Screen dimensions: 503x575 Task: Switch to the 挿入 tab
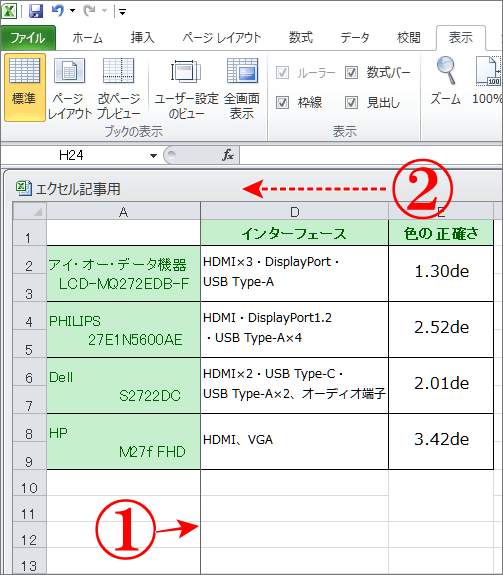[143, 37]
